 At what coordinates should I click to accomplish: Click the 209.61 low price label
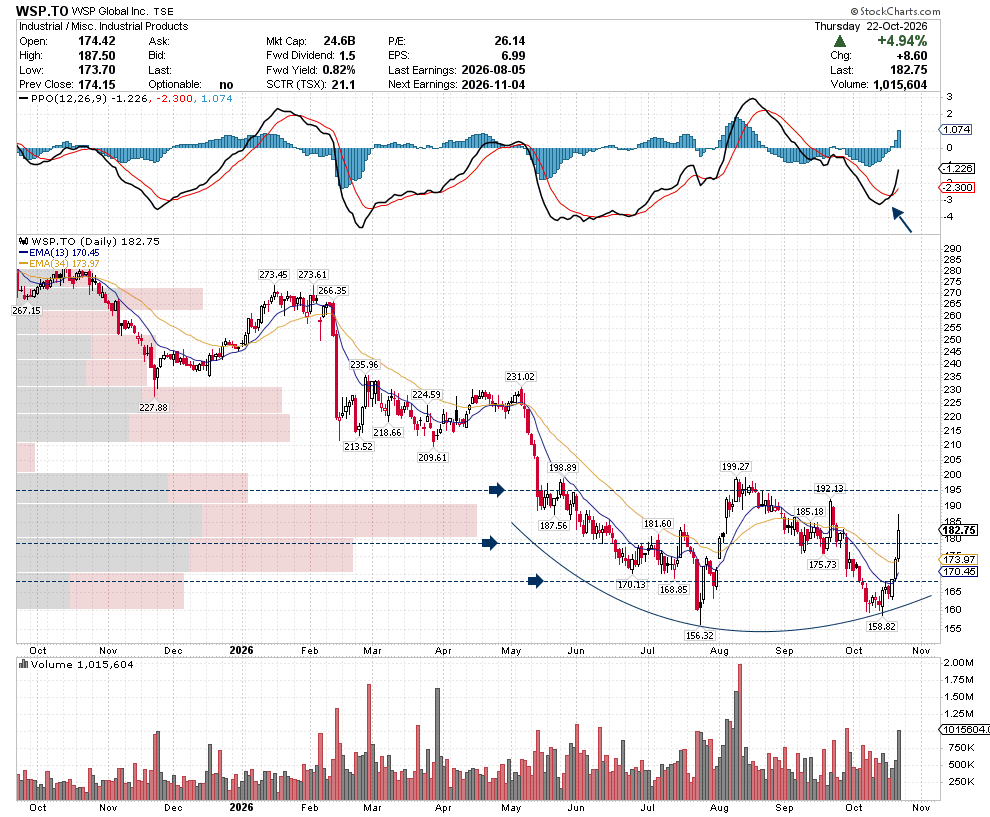tap(432, 457)
